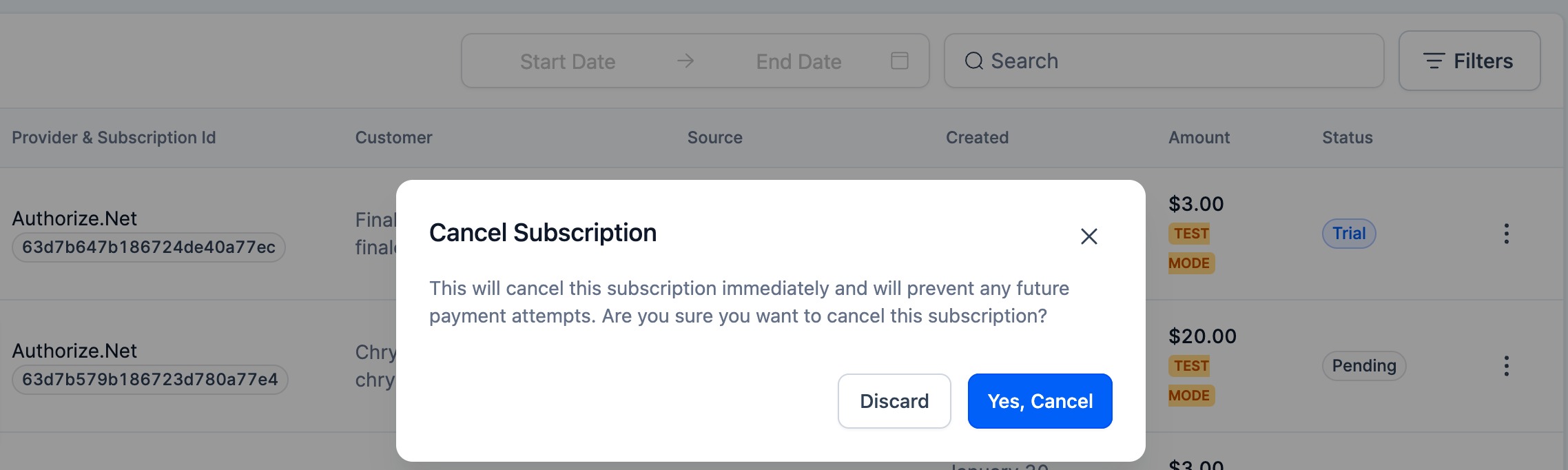Click the magnifier search icon

[x=973, y=61]
